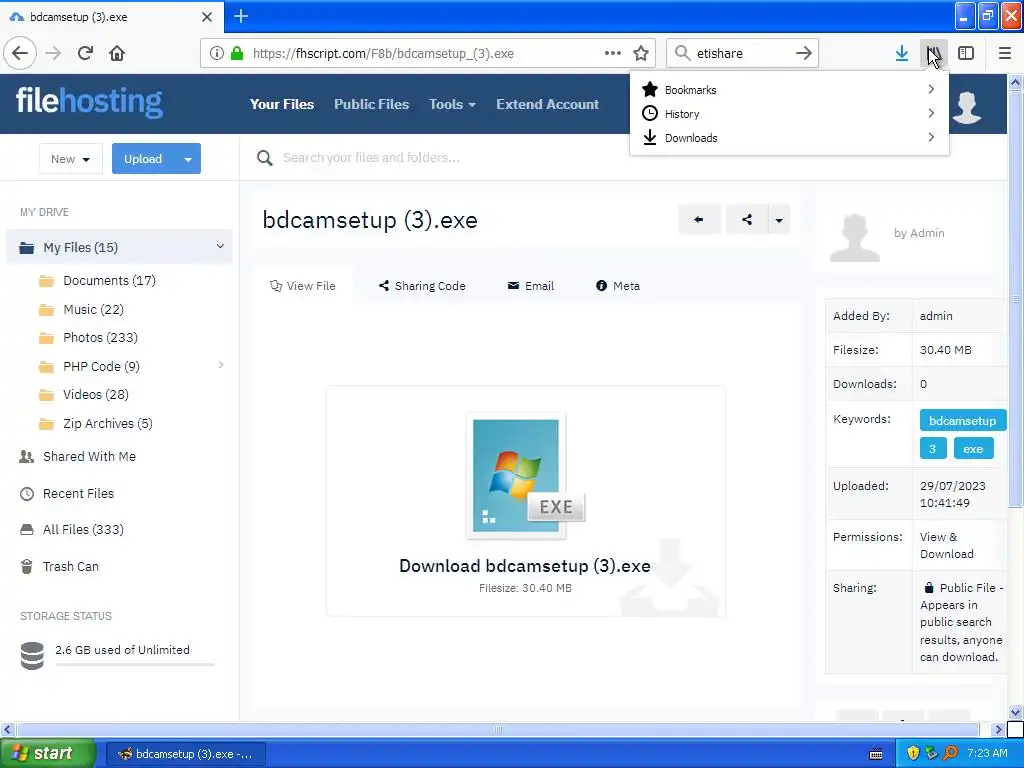Click the magnifier tray icon
The height and width of the screenshot is (768, 1024).
[950, 753]
